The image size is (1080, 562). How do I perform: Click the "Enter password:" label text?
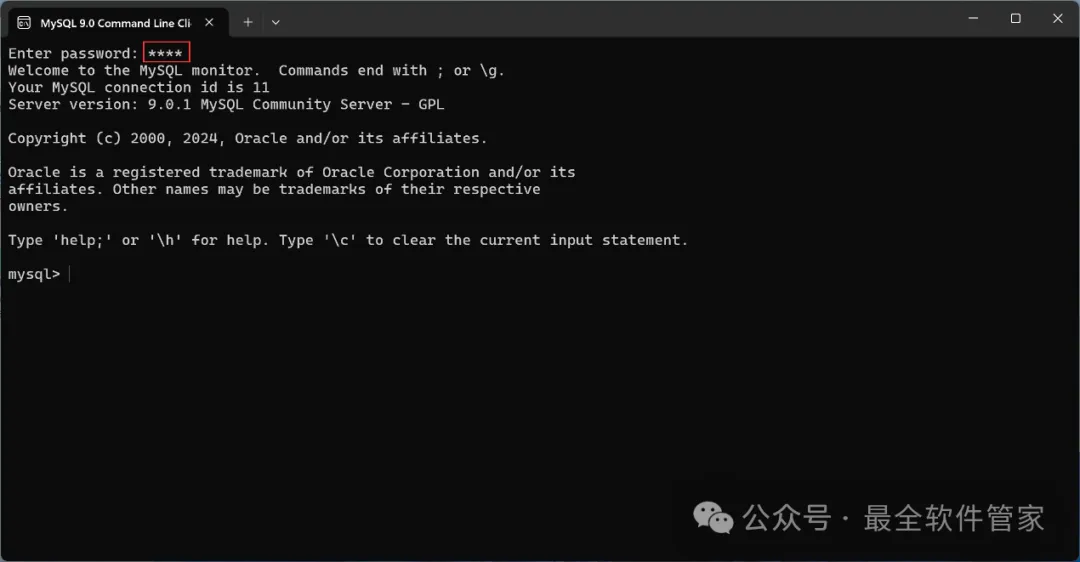(x=73, y=53)
